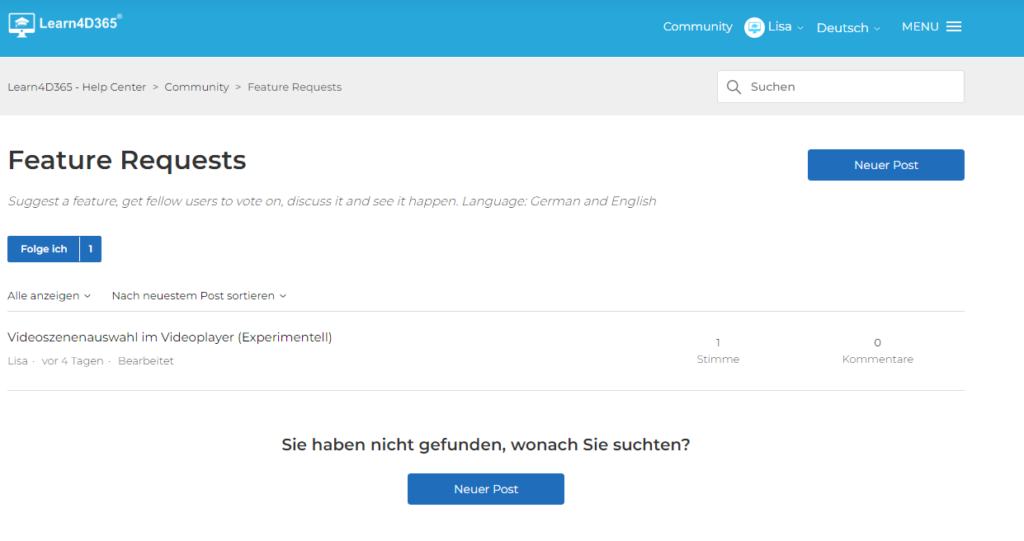Click the Bearbeitet status label
Viewport: 1024px width, 541px height.
146,361
